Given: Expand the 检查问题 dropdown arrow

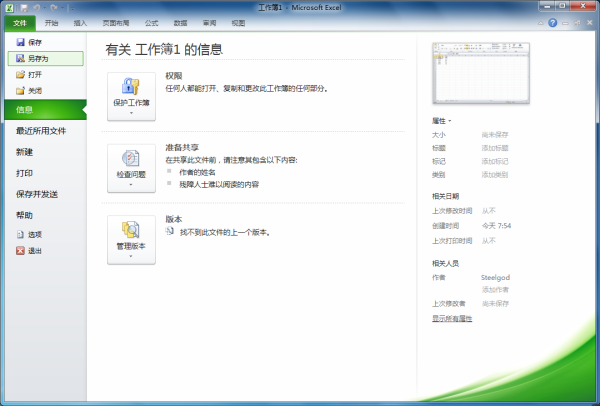Looking at the screenshot, I should pos(131,185).
